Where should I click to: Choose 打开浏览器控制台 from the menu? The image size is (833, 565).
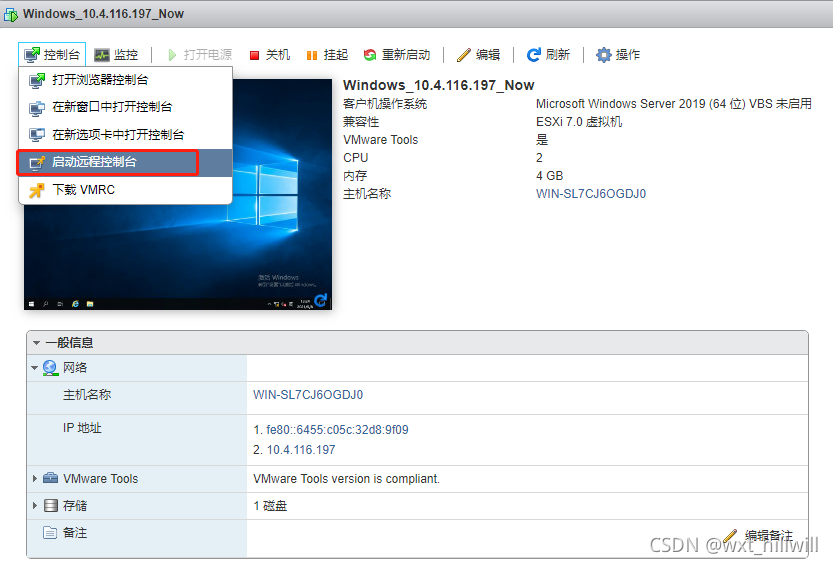point(125,80)
